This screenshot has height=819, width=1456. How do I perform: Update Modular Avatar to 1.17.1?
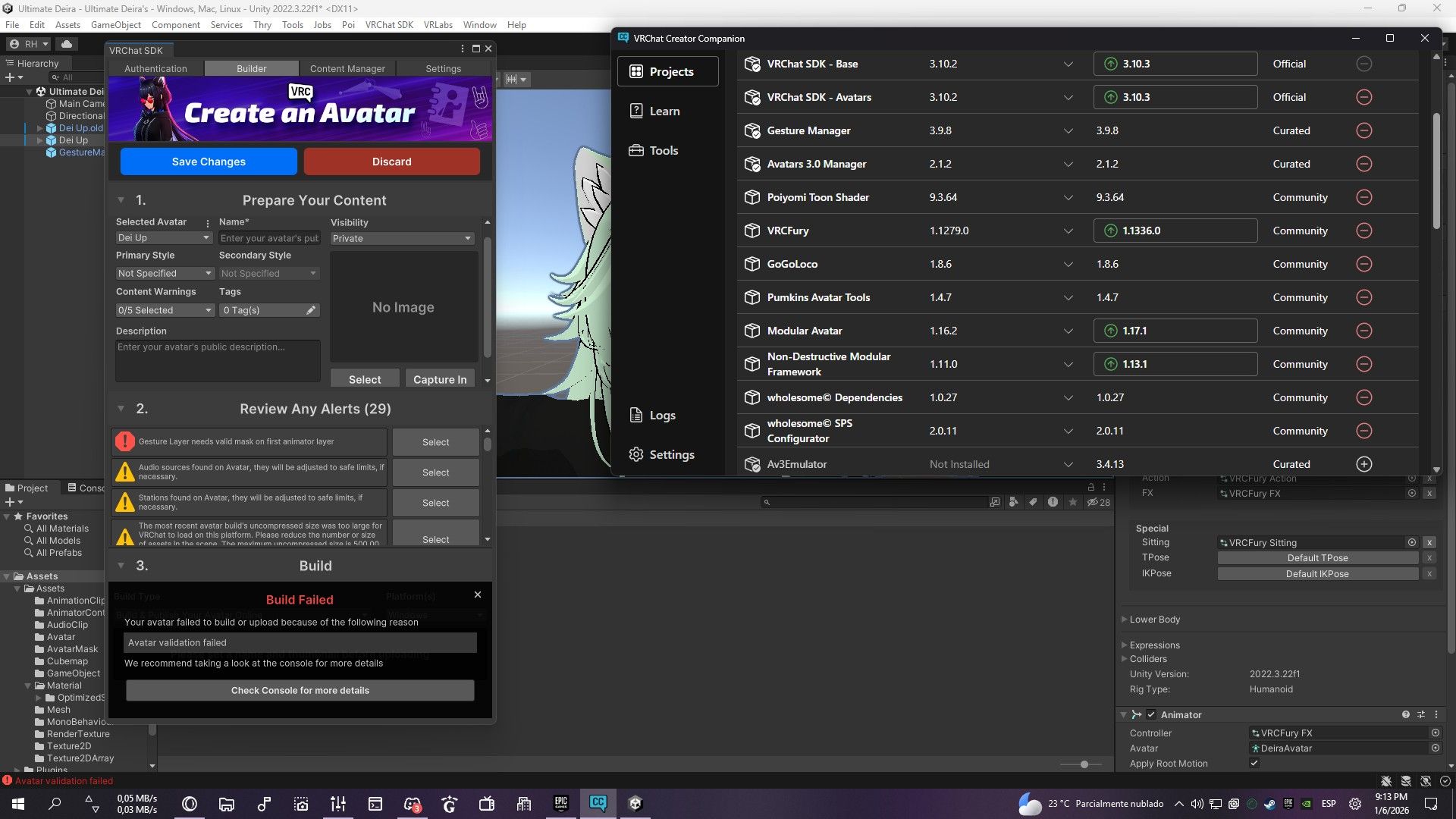(x=1175, y=331)
